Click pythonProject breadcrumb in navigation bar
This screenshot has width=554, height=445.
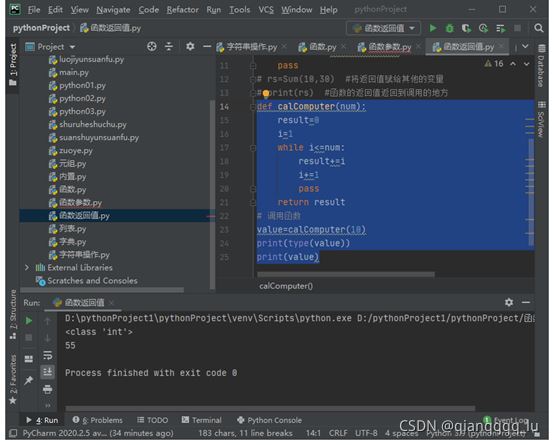tap(41, 28)
